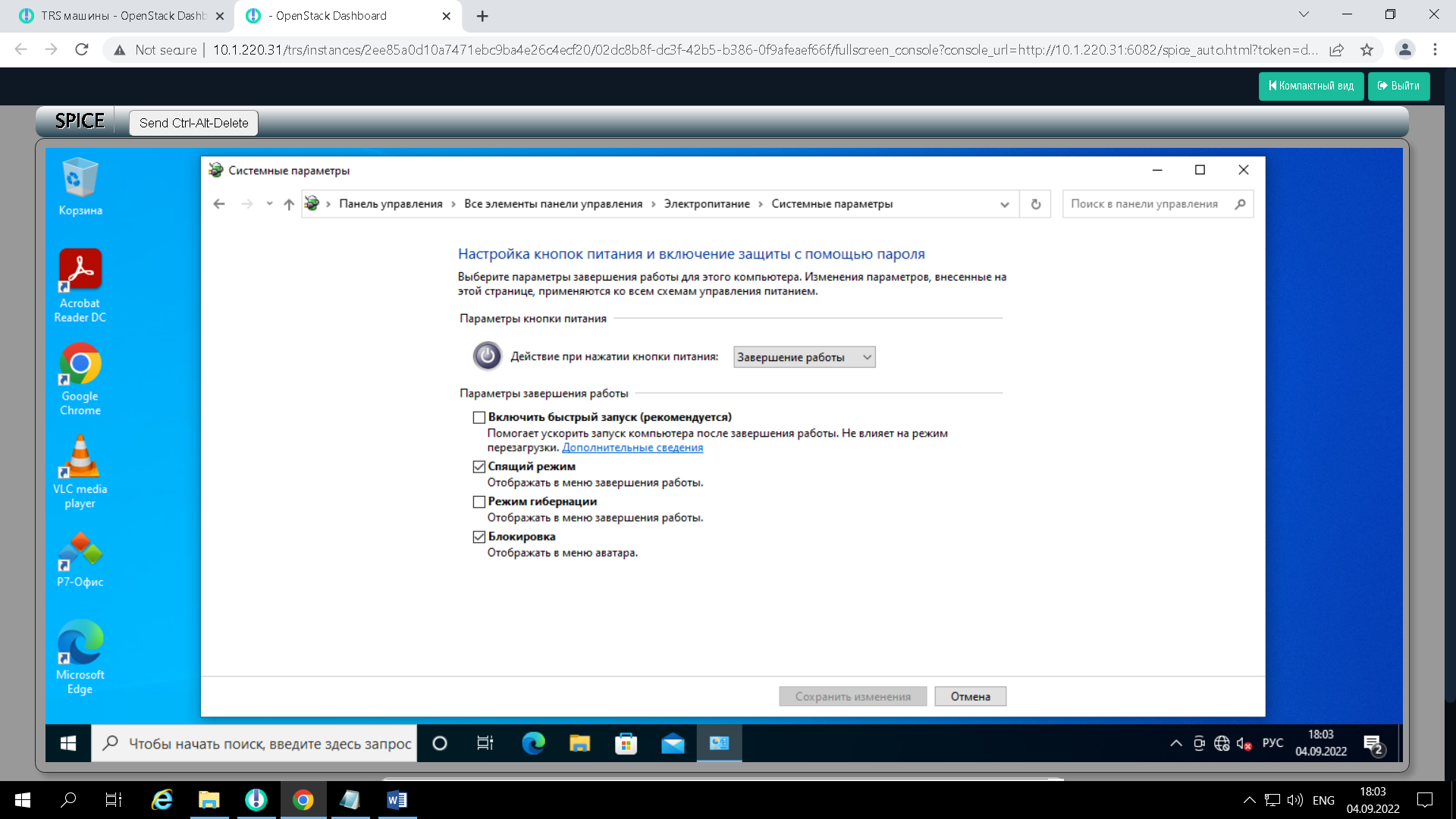Open Microsoft Store from remote taskbar
The height and width of the screenshot is (819, 1456).
tap(626, 744)
